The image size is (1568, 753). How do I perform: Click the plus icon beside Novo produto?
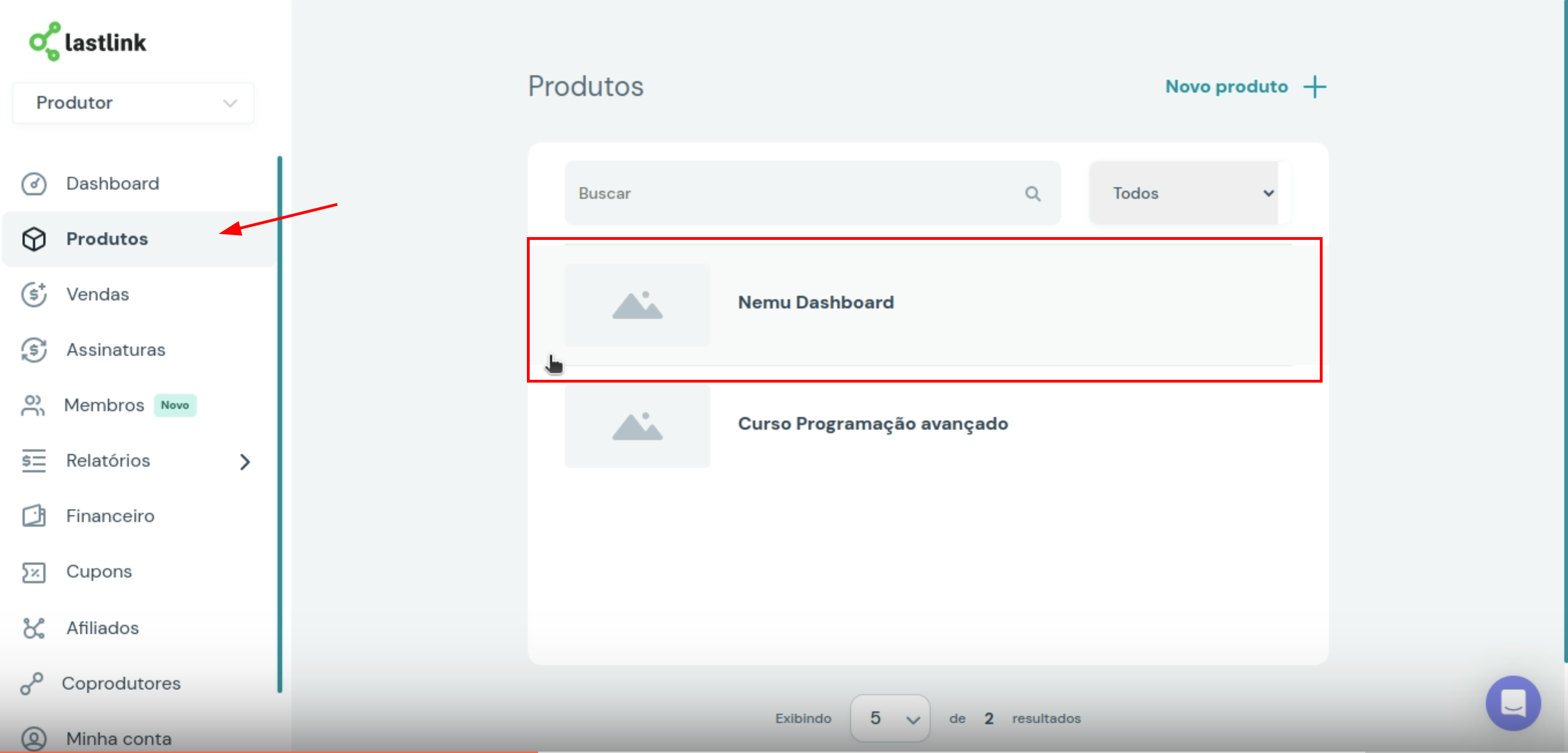pyautogui.click(x=1315, y=86)
